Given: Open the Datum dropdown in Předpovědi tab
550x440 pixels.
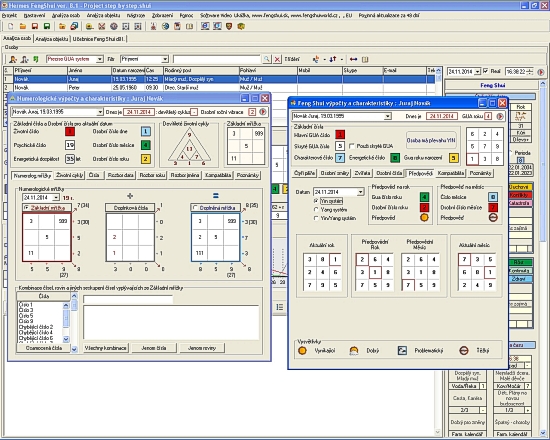Looking at the screenshot, I should [x=360, y=192].
